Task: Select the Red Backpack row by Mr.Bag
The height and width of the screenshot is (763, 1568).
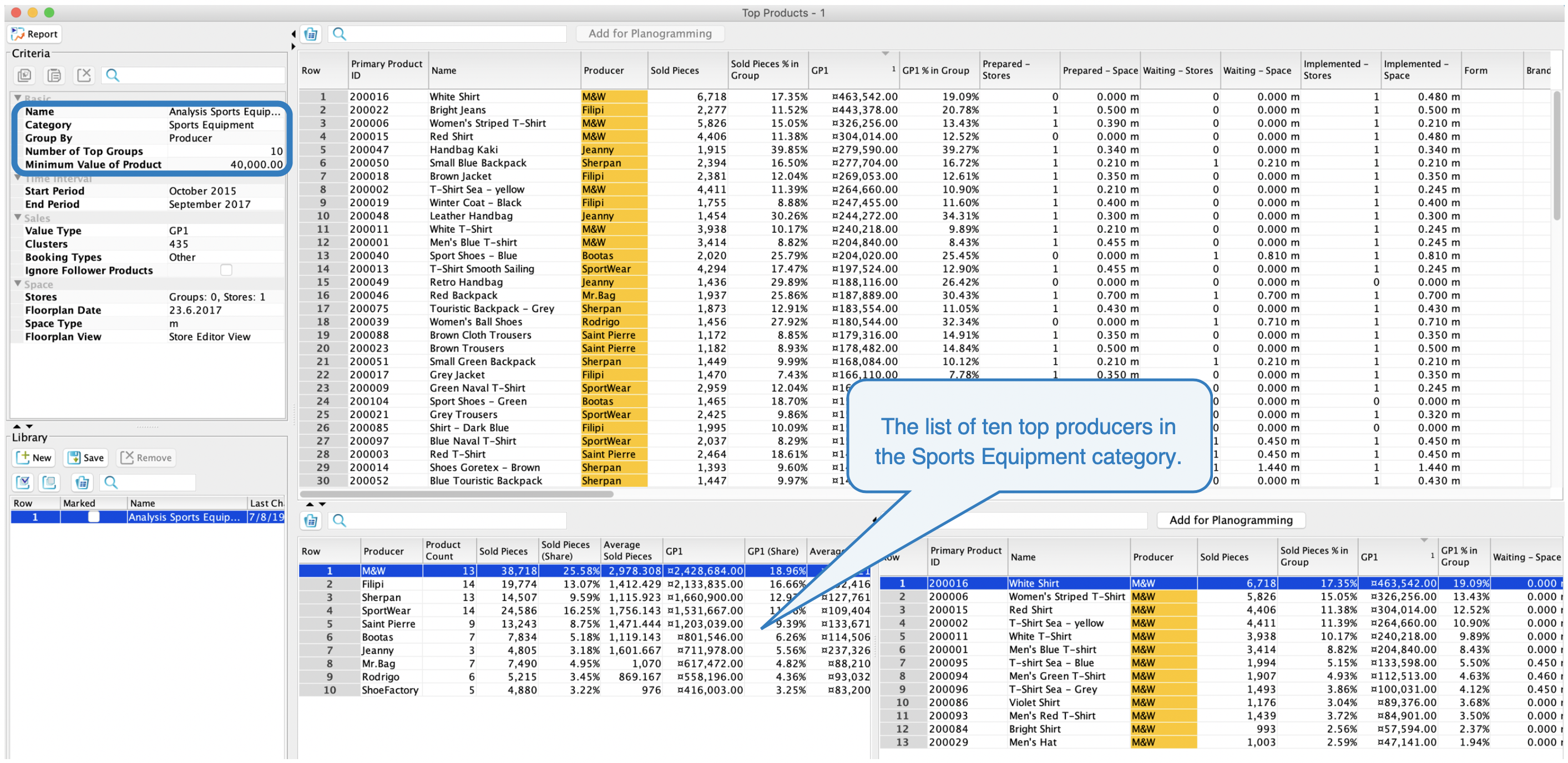Action: tap(924, 296)
